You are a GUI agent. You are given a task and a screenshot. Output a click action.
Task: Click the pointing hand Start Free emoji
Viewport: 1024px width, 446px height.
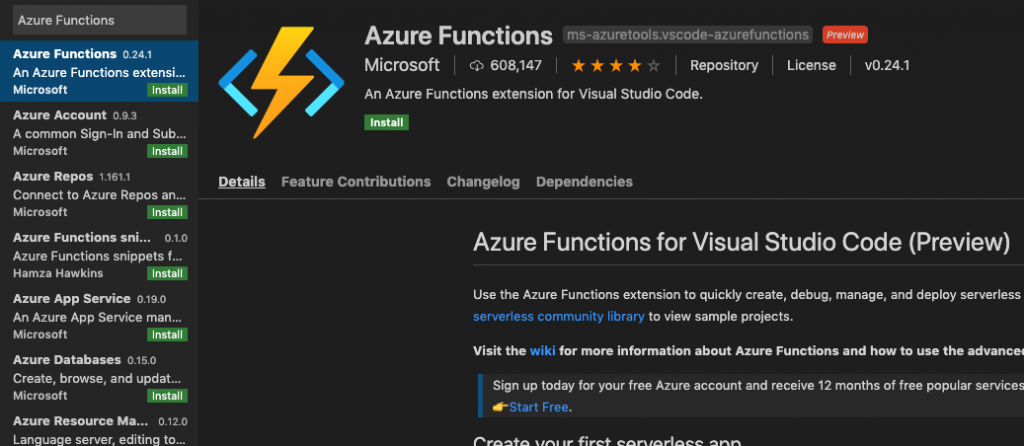click(501, 407)
